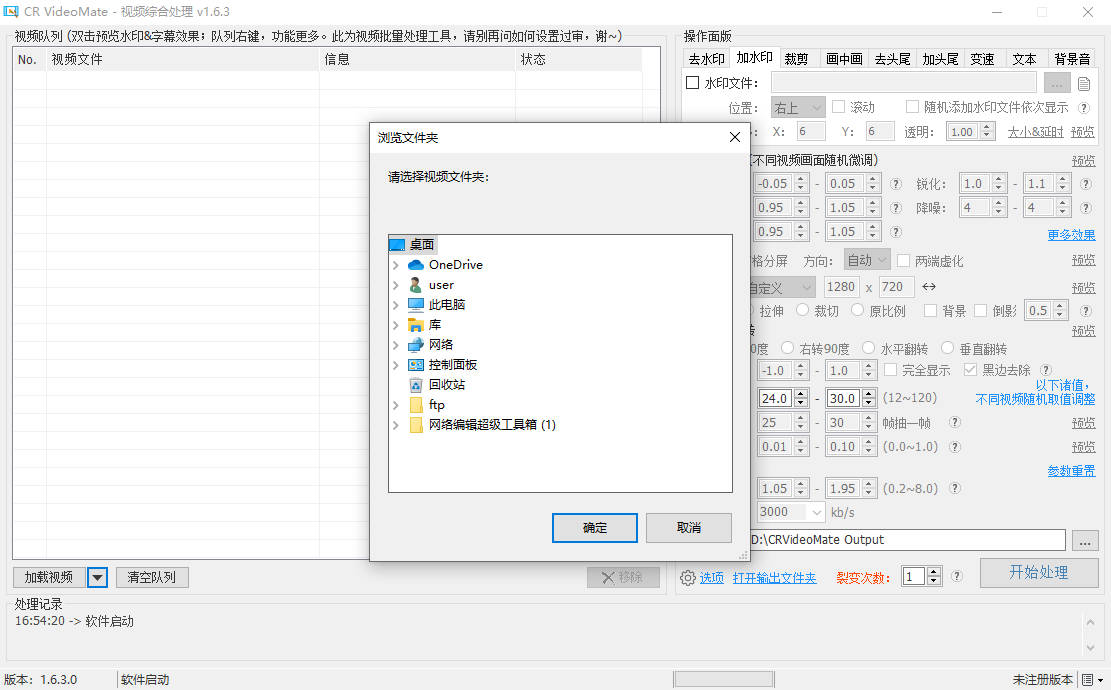Confirm folder selection with 确定
Image resolution: width=1111 pixels, height=690 pixels.
(594, 528)
